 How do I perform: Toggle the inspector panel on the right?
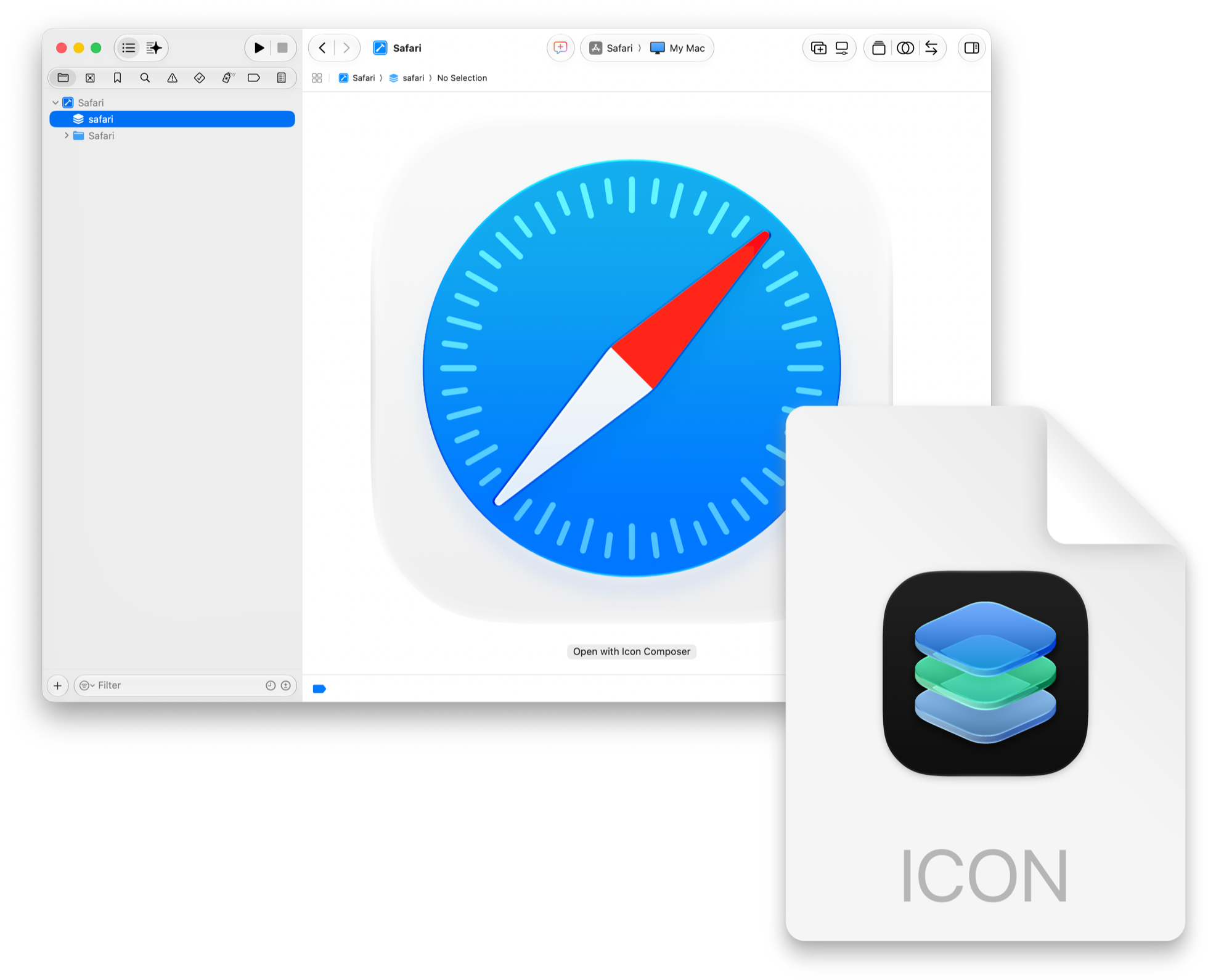tap(972, 48)
